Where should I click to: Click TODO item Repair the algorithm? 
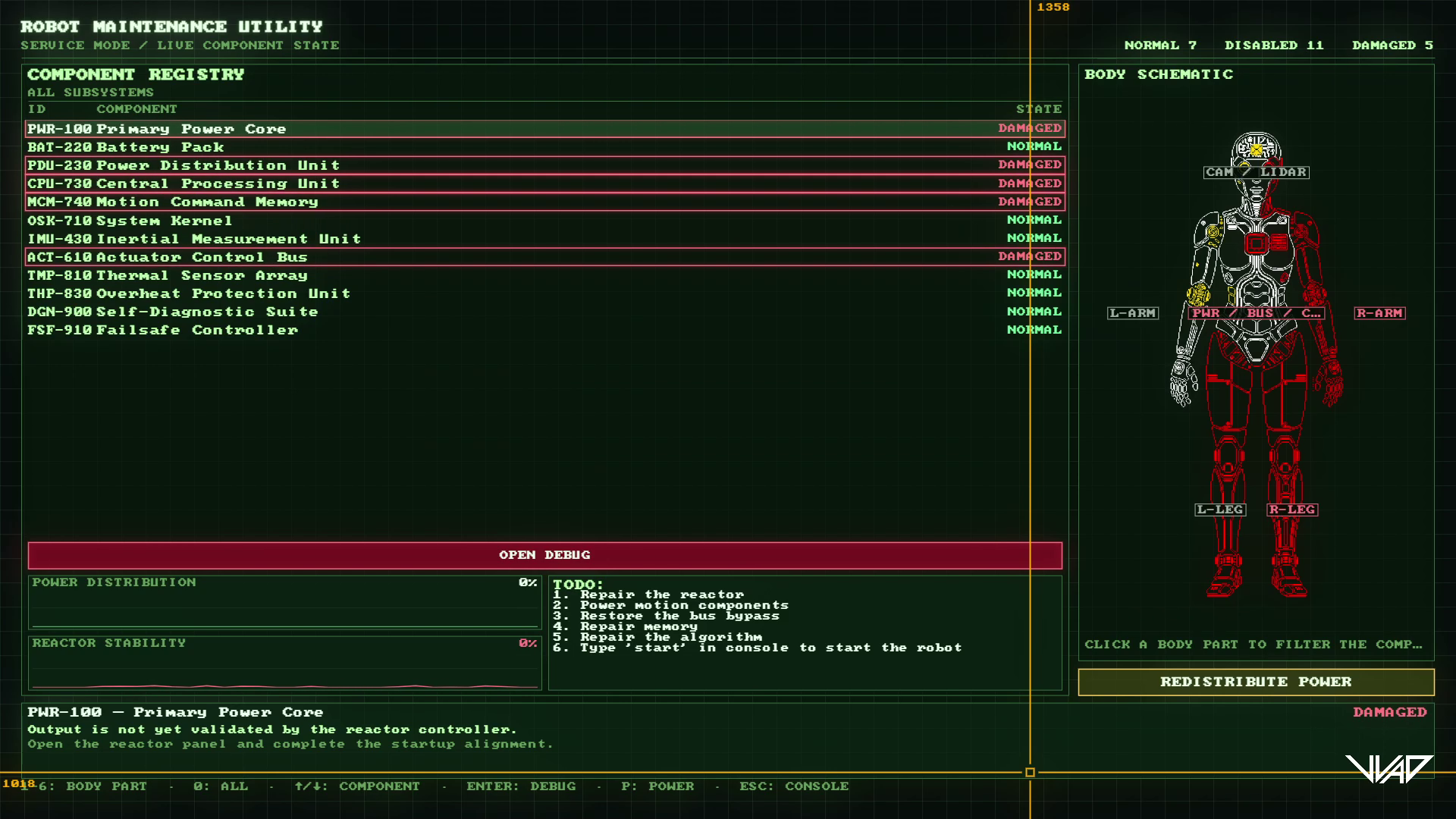(657, 638)
